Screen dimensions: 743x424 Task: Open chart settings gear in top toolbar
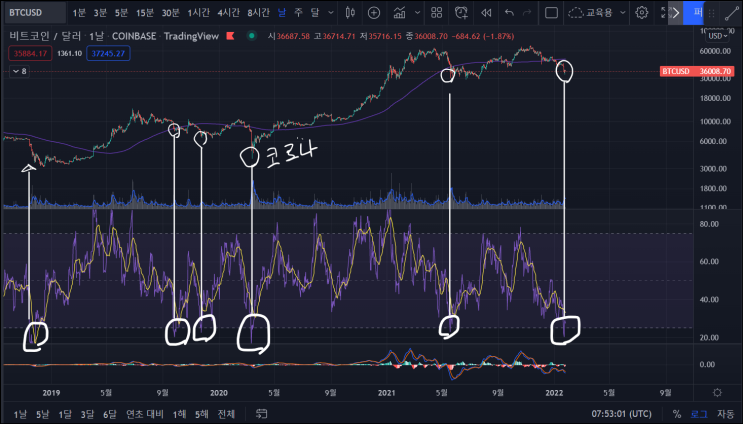coord(642,13)
